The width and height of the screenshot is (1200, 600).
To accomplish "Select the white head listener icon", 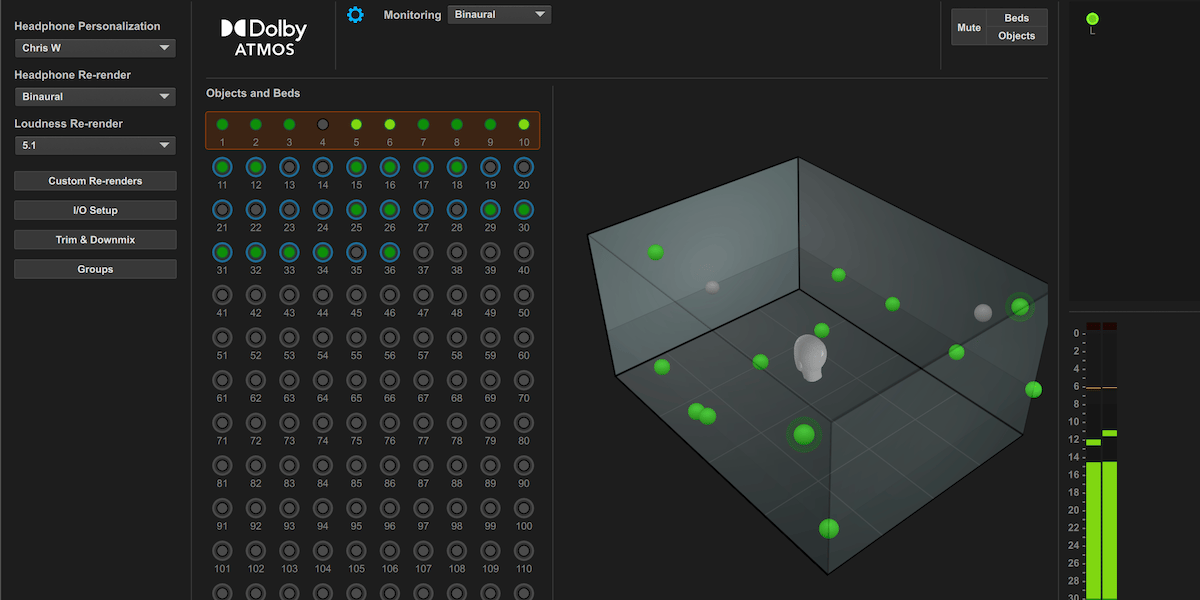I will tap(808, 357).
